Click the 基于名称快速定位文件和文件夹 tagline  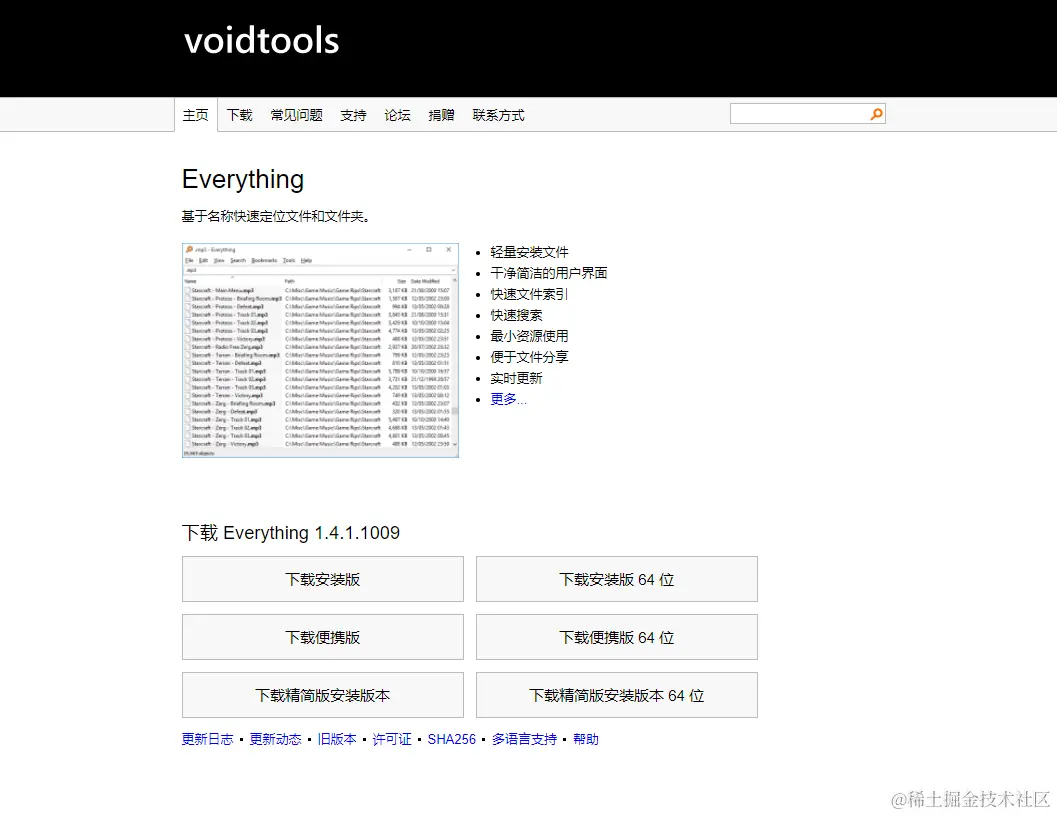(276, 216)
